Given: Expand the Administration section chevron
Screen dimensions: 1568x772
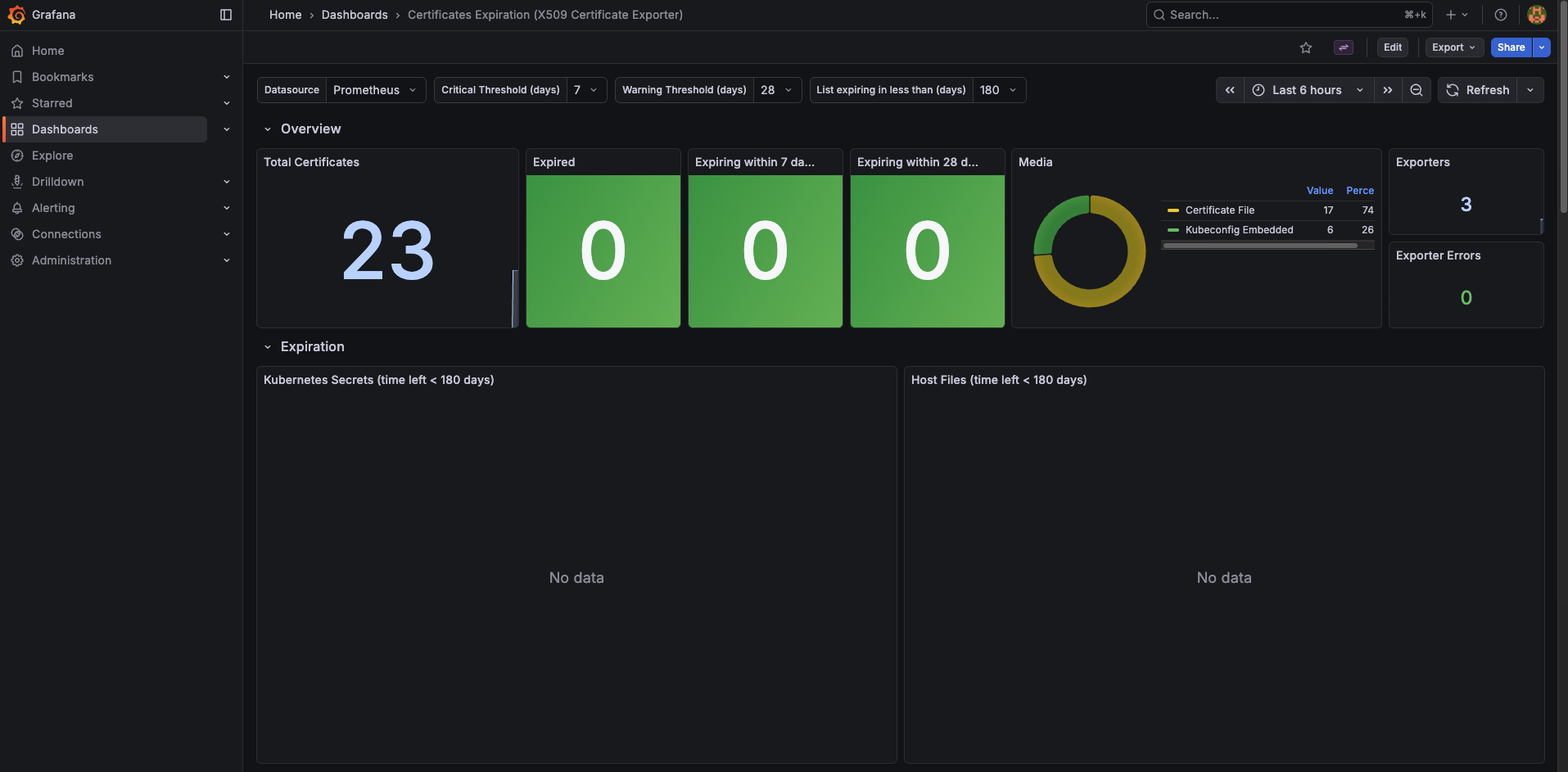Looking at the screenshot, I should pos(227,260).
